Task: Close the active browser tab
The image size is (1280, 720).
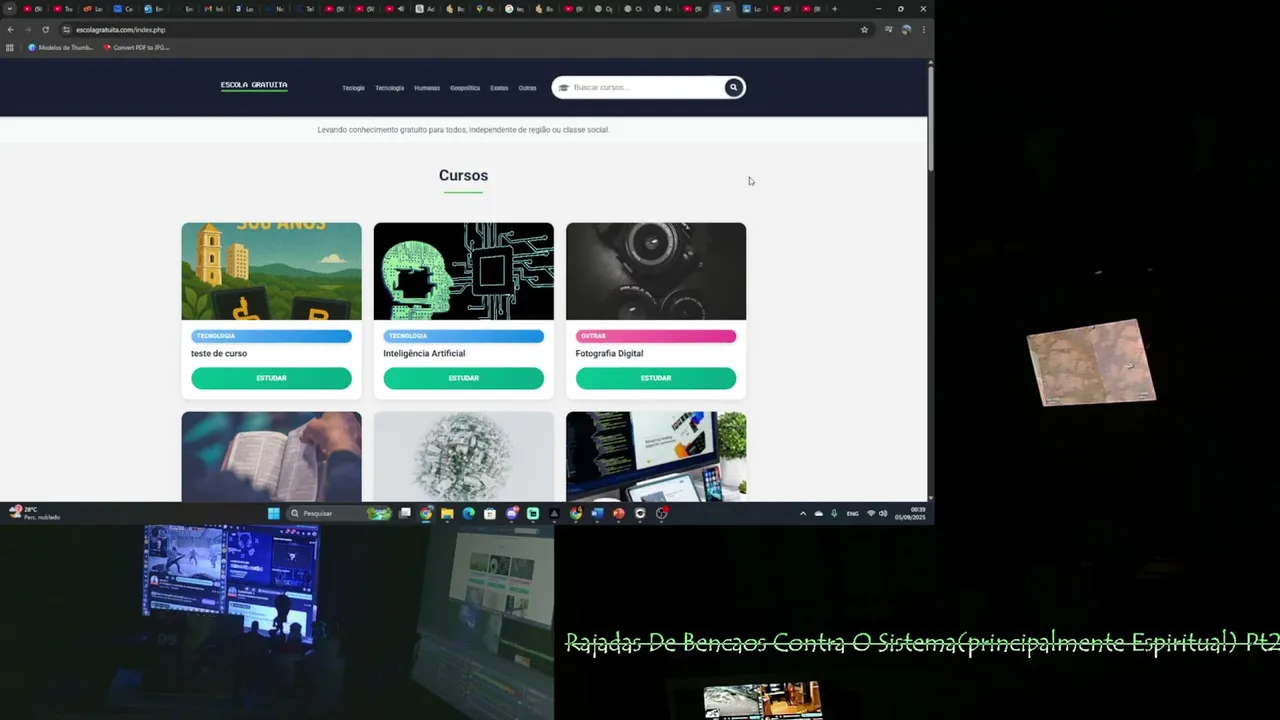Action: [x=728, y=9]
